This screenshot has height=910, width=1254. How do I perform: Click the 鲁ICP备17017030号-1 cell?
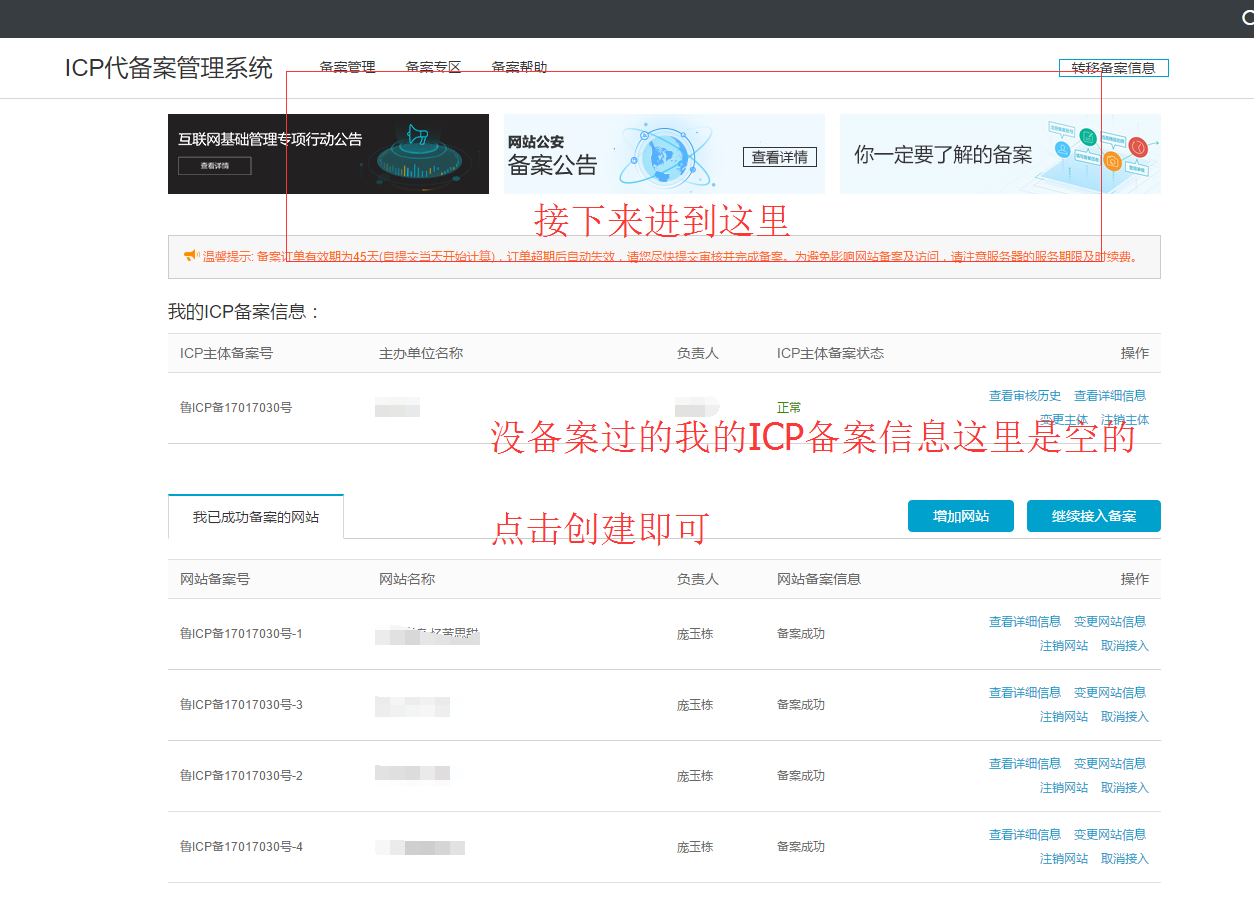pyautogui.click(x=241, y=634)
